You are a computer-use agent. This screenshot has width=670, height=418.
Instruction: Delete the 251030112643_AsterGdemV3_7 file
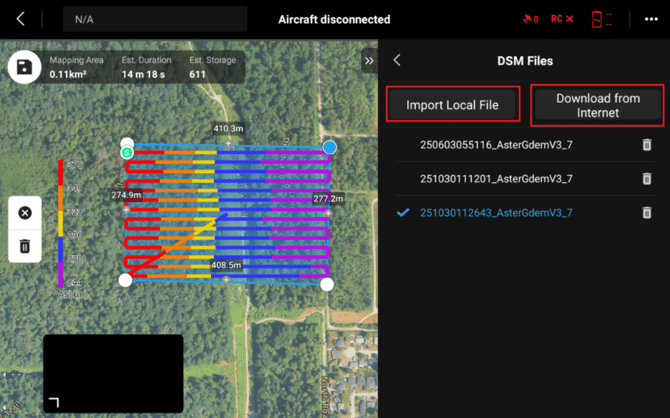(647, 213)
